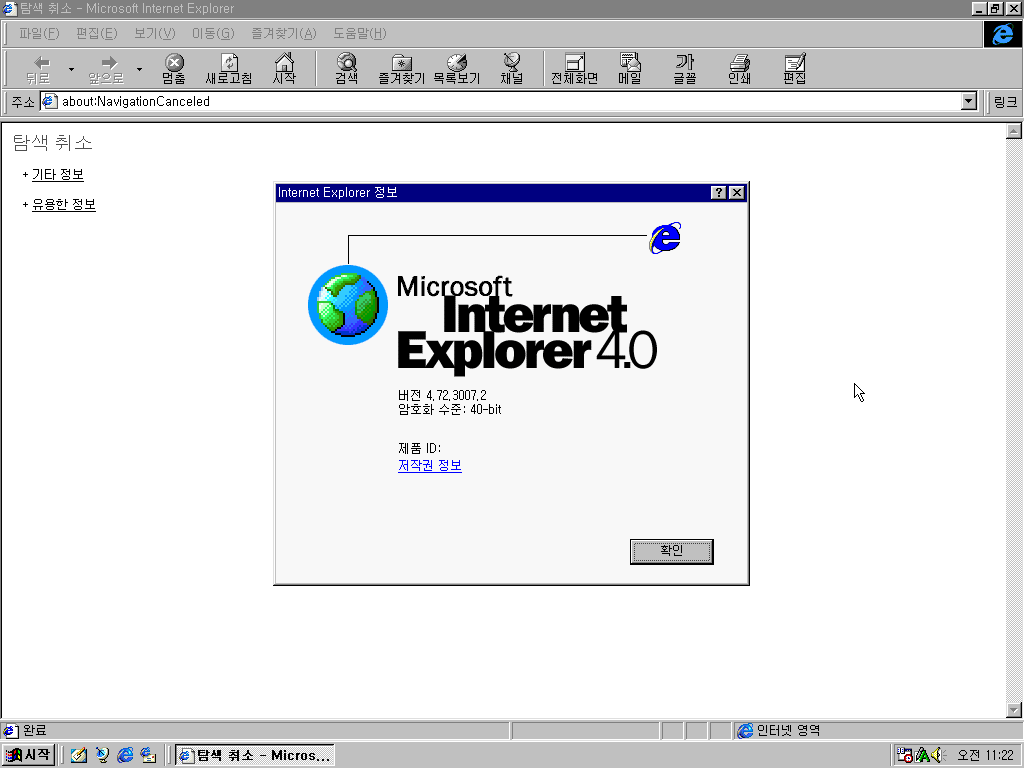Open Forward button history dropdown arrow
Screen dimensions: 1024x768
pos(139,69)
